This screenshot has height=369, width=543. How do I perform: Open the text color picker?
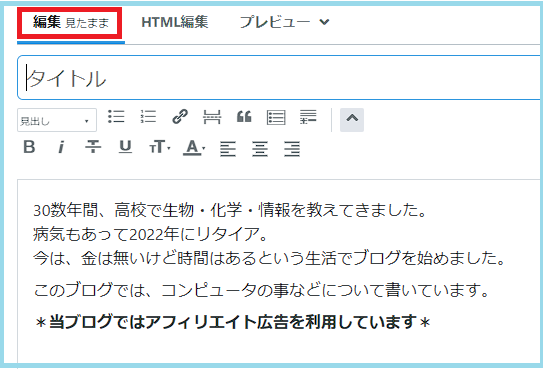tap(194, 147)
